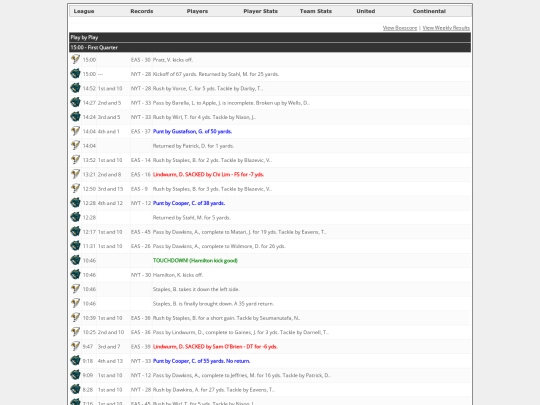
Task: Open the Continental menu
Action: (x=429, y=11)
